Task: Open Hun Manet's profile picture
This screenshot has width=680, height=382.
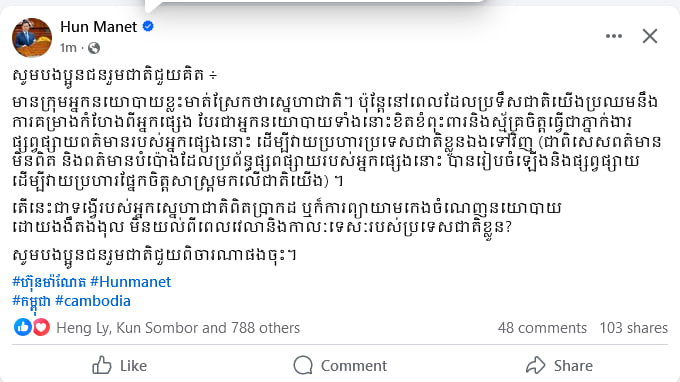Action: click(x=32, y=38)
